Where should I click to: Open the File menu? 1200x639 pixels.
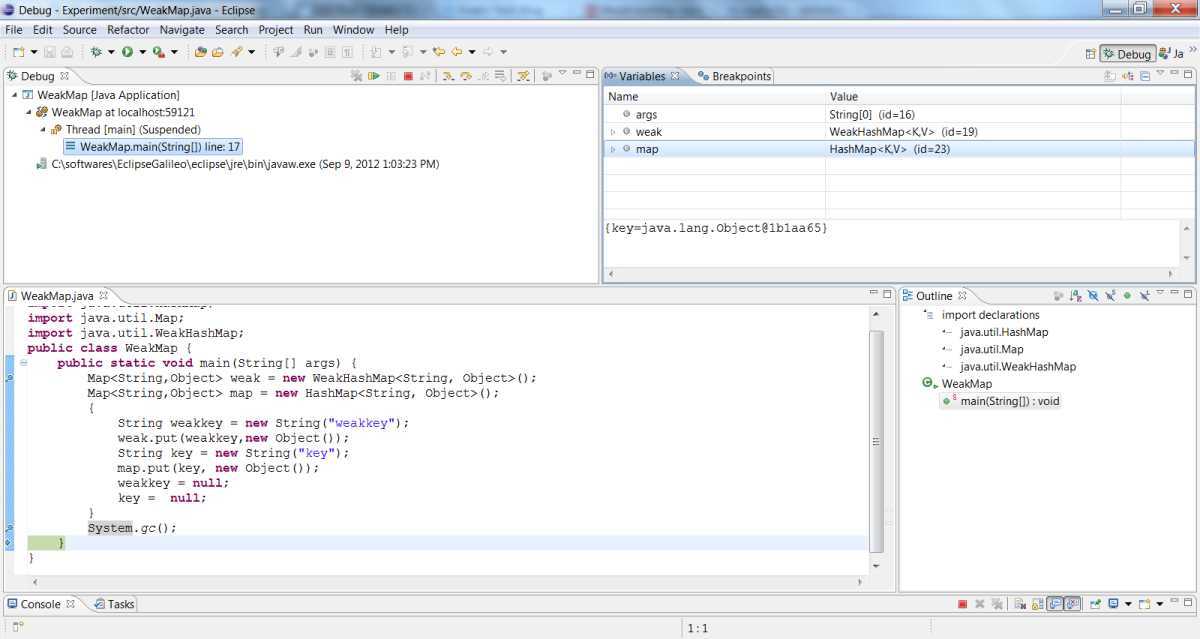tap(14, 30)
